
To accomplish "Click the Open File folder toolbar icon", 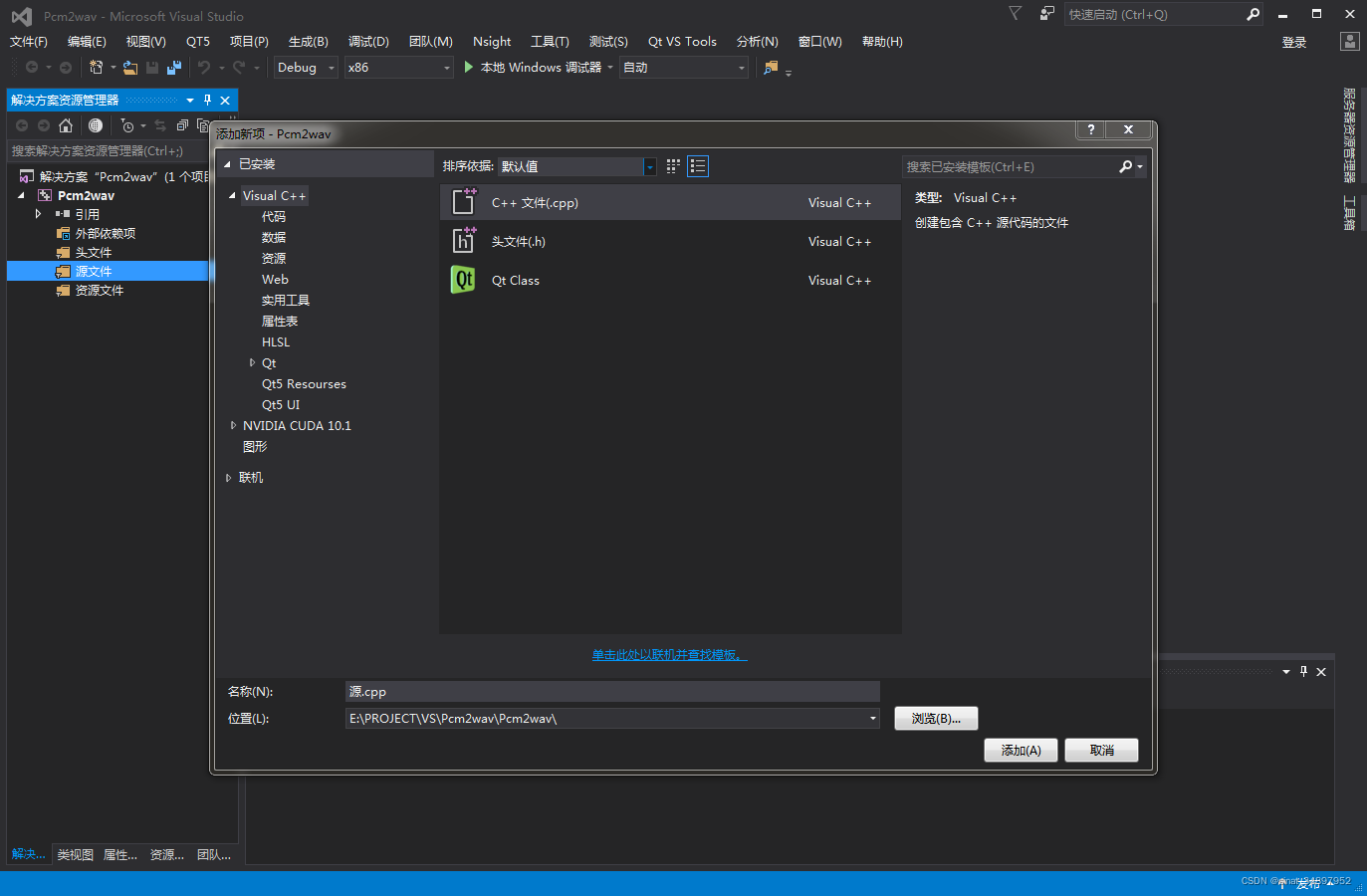I will point(130,68).
